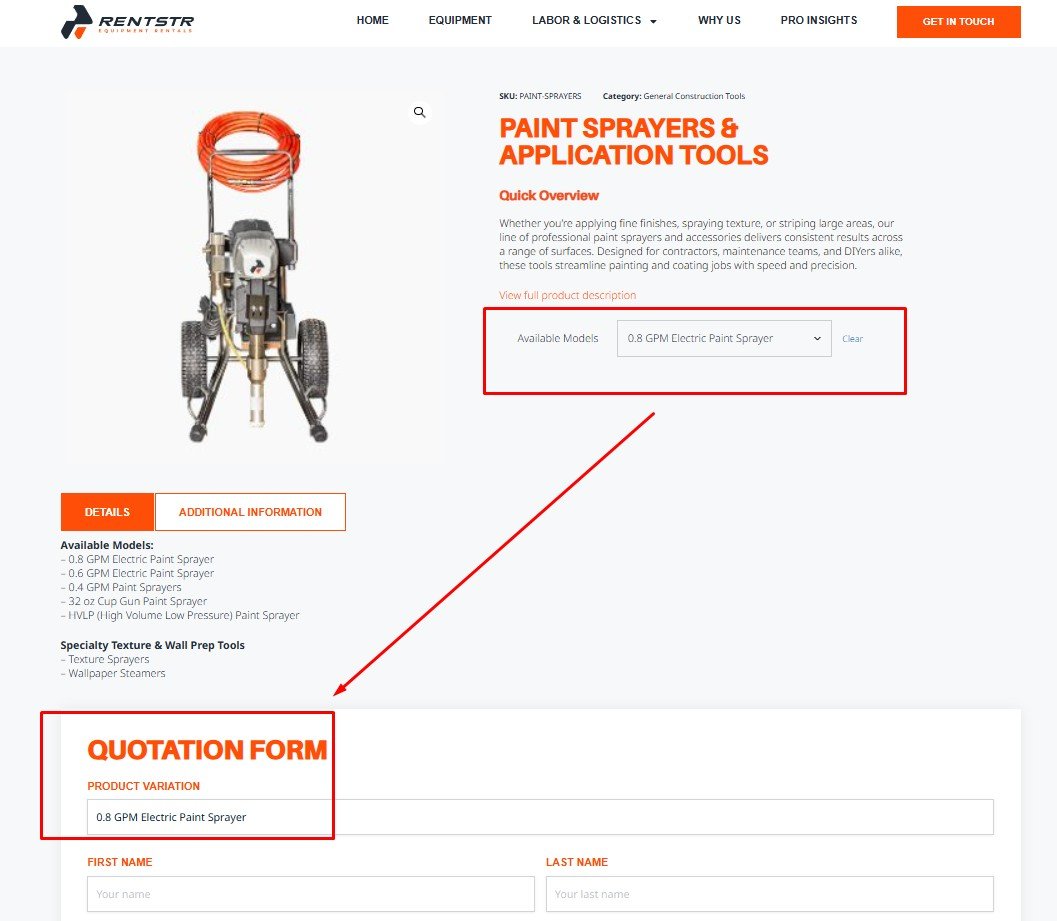Click the dropdown chevron arrow in model selector

(x=817, y=338)
